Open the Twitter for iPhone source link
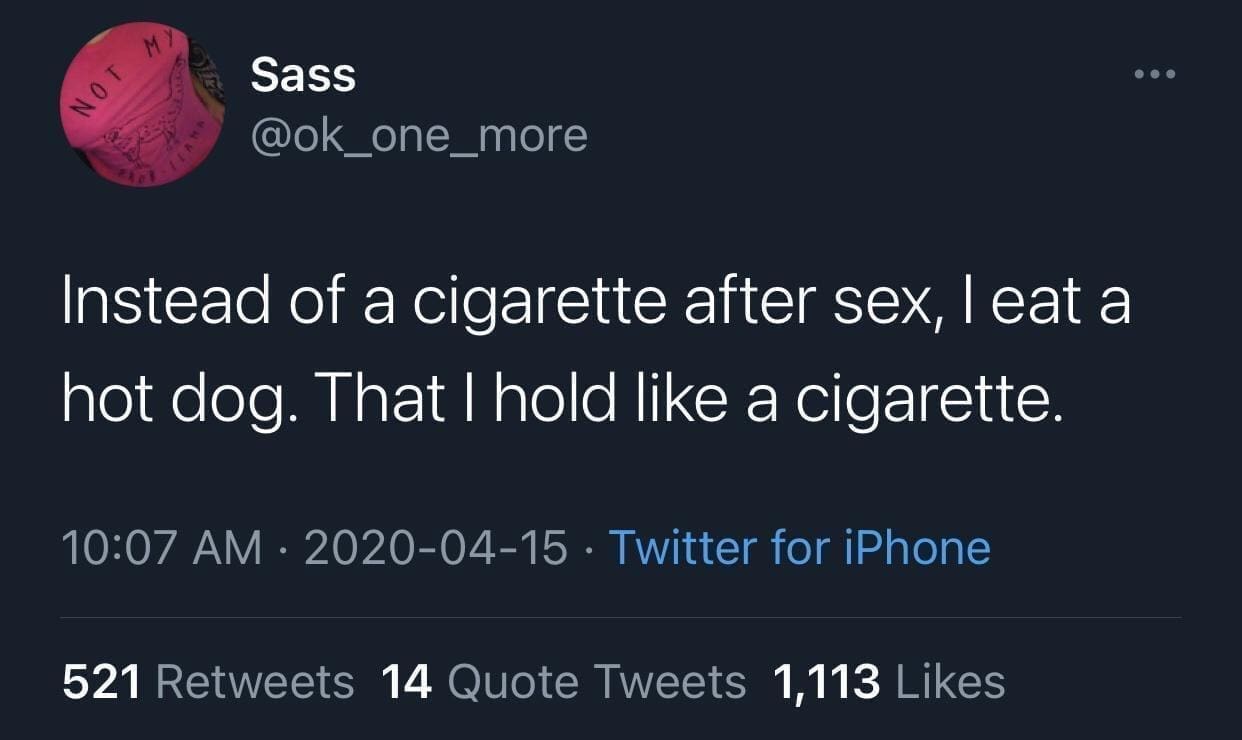The width and height of the screenshot is (1242, 740). 799,547
